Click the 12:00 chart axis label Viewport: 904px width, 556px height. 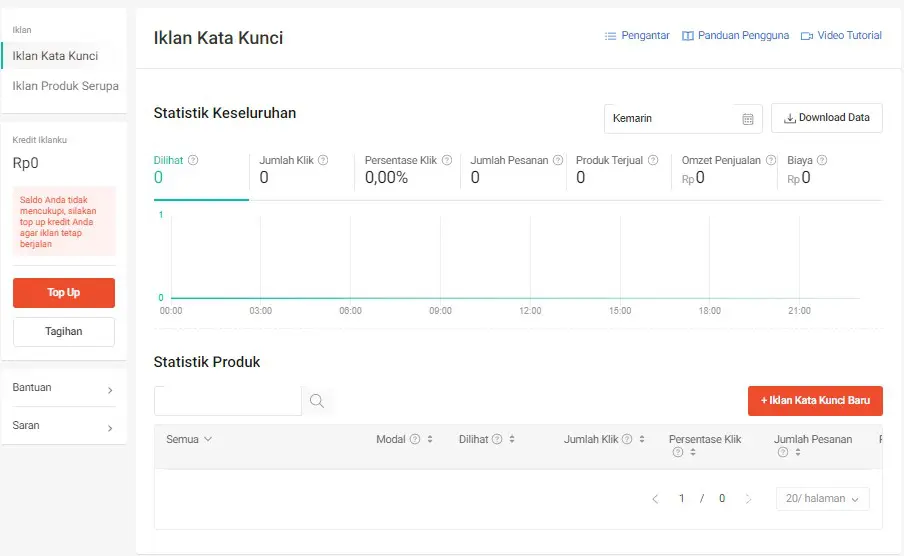[530, 311]
